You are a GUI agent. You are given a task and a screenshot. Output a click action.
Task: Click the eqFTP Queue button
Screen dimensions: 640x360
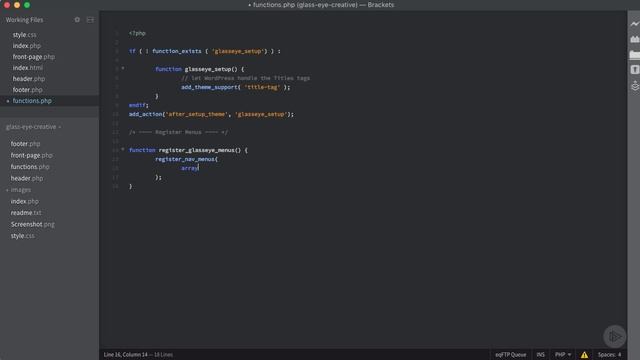[x=510, y=355]
